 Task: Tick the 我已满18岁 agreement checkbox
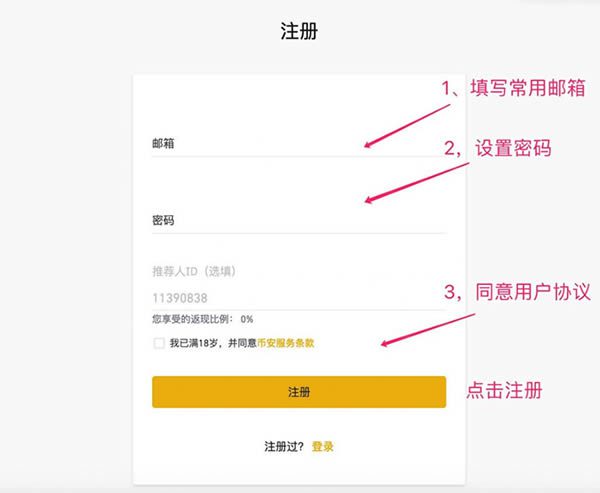[x=159, y=343]
